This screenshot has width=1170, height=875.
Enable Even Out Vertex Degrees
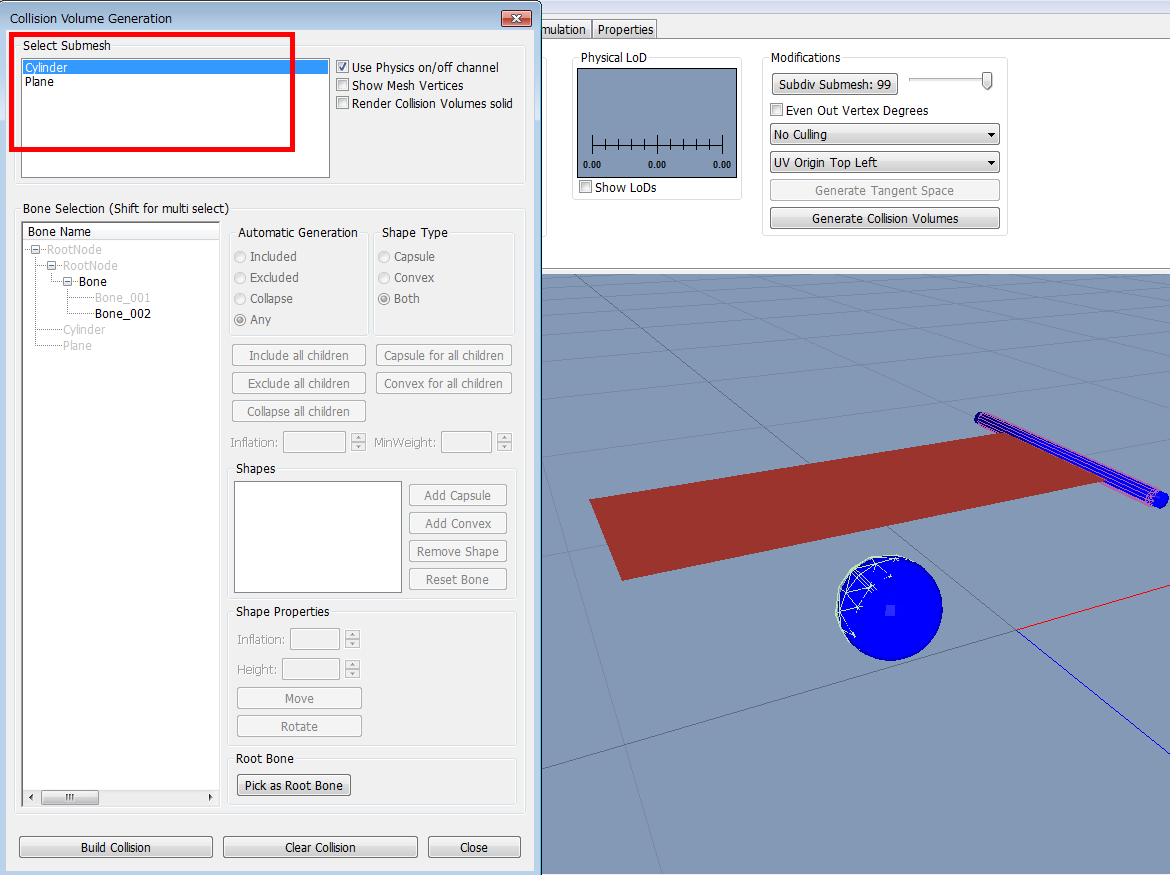coord(775,110)
